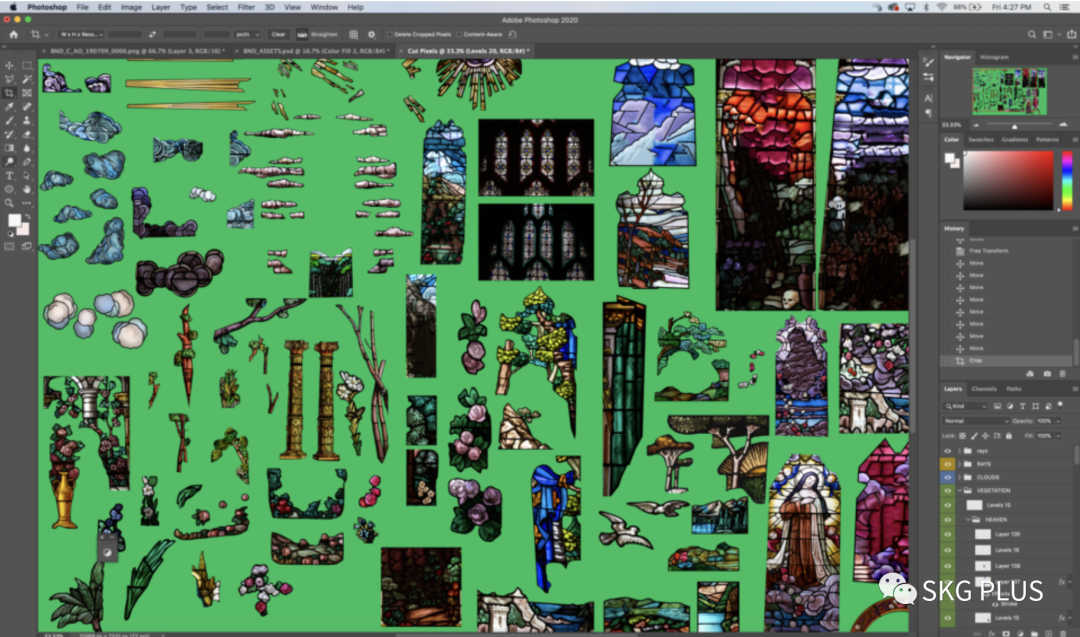Viewport: 1080px width, 637px height.
Task: Open the Normal blend mode dropdown
Action: click(975, 421)
